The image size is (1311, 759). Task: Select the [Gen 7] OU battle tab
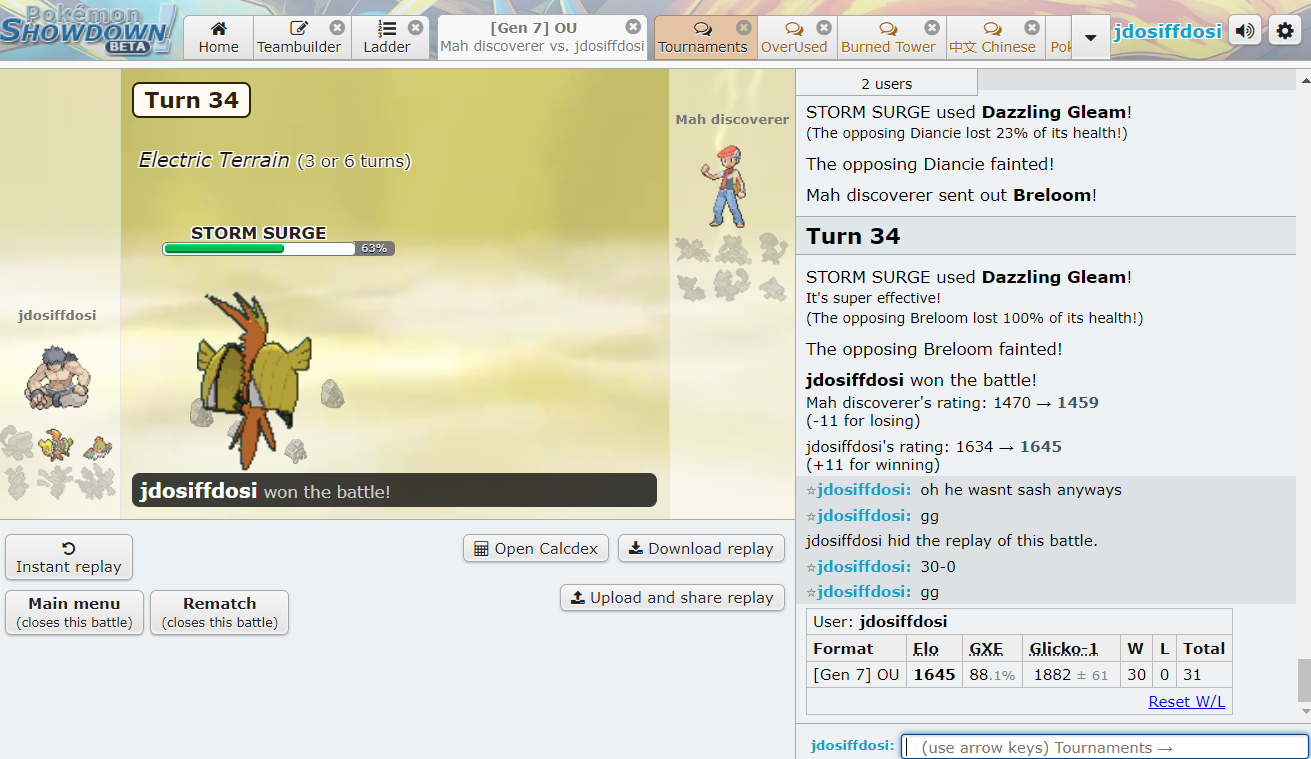pos(542,37)
